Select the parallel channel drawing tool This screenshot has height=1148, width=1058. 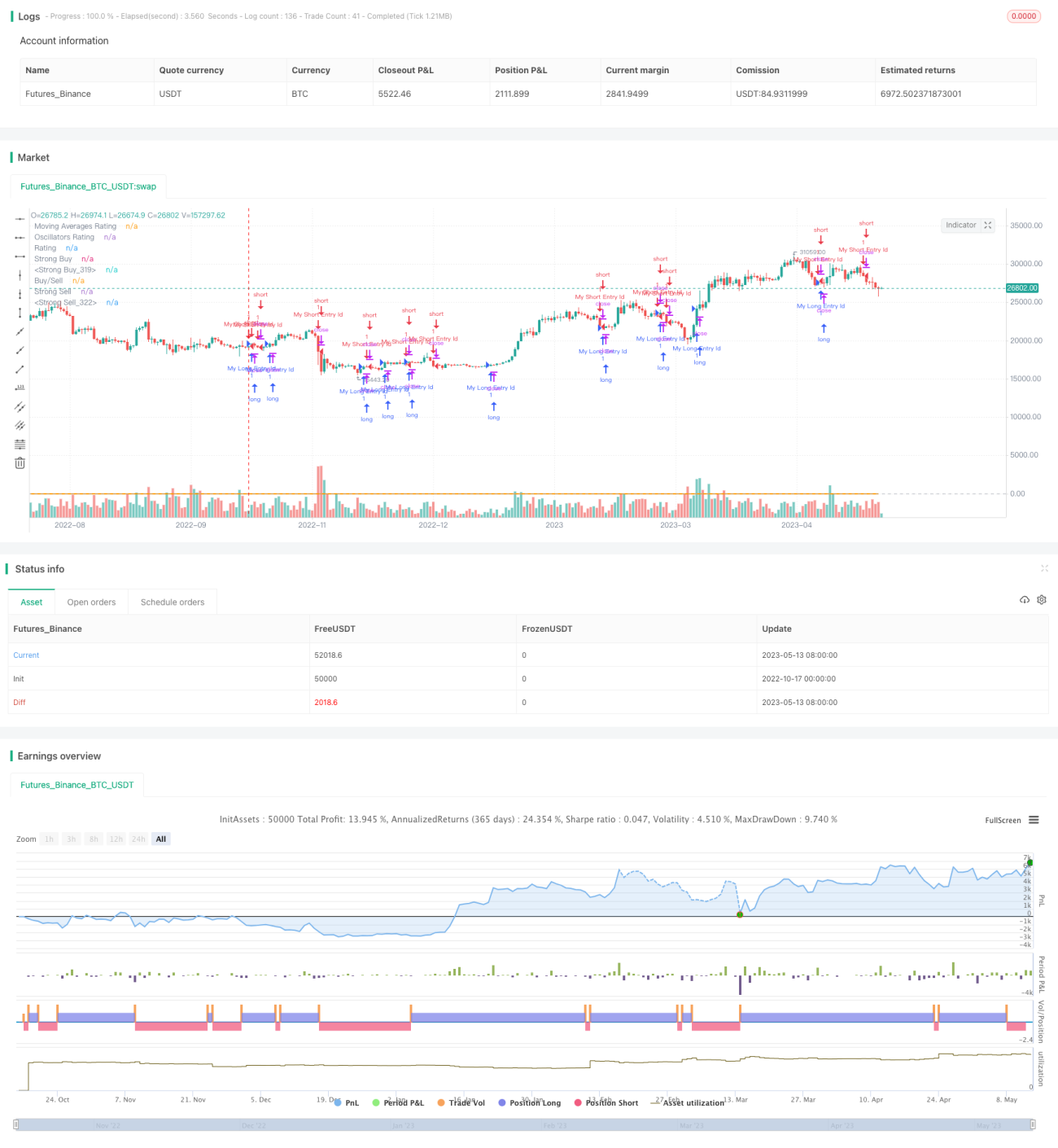coord(20,407)
